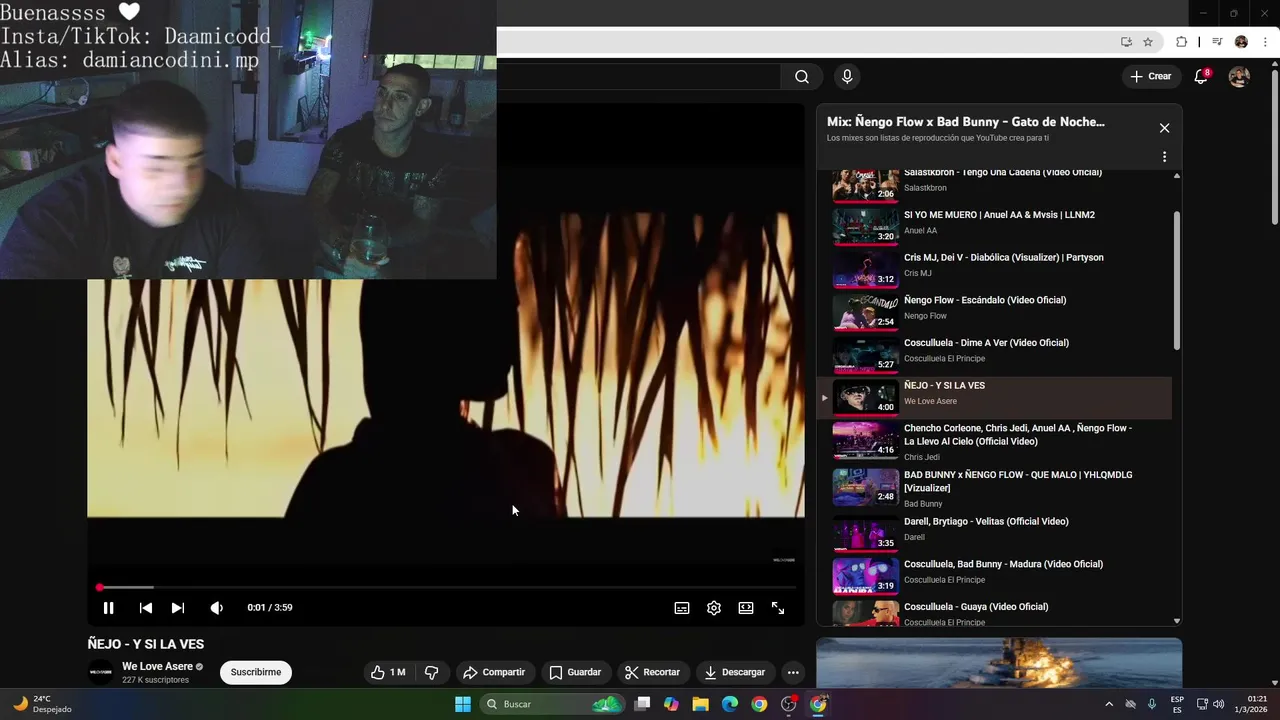Toggle theater mode on the player
This screenshot has height=720, width=1280.
coord(746,608)
